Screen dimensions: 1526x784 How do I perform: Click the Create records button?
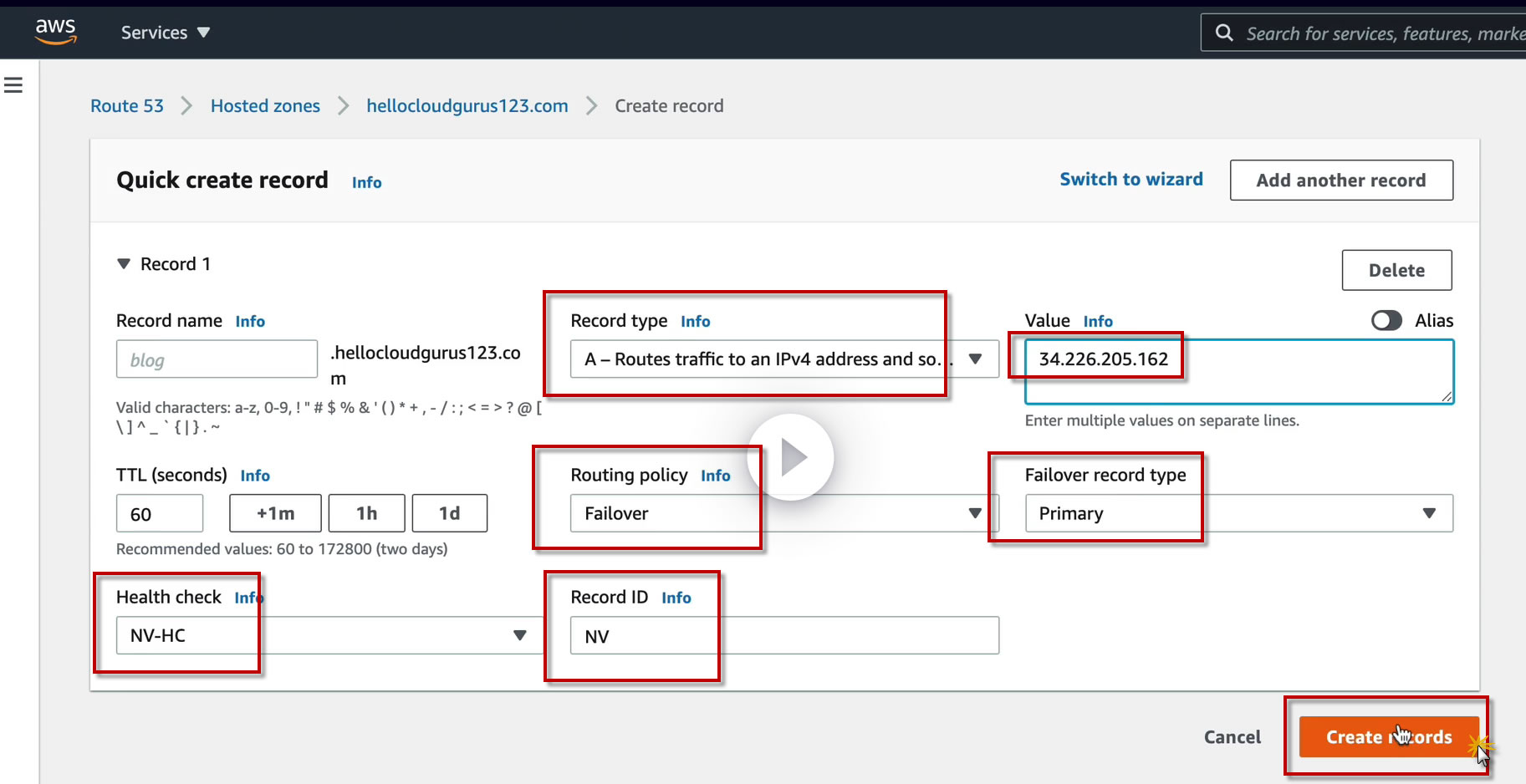[1388, 737]
